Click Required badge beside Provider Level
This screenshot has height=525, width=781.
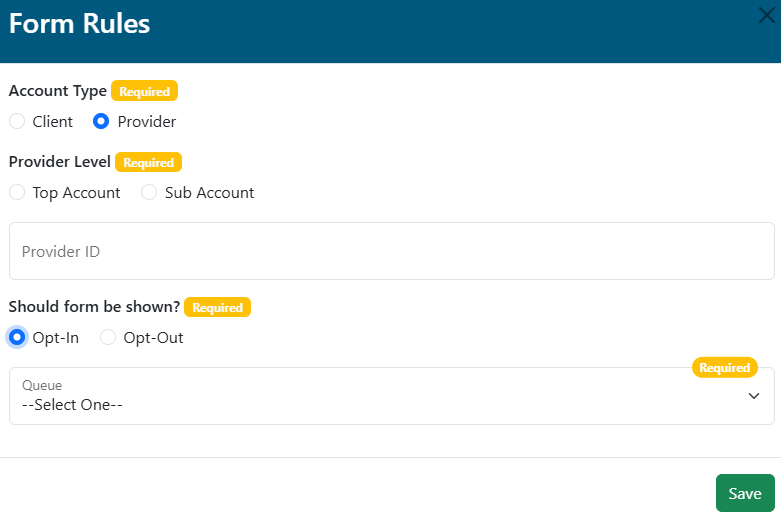[148, 162]
